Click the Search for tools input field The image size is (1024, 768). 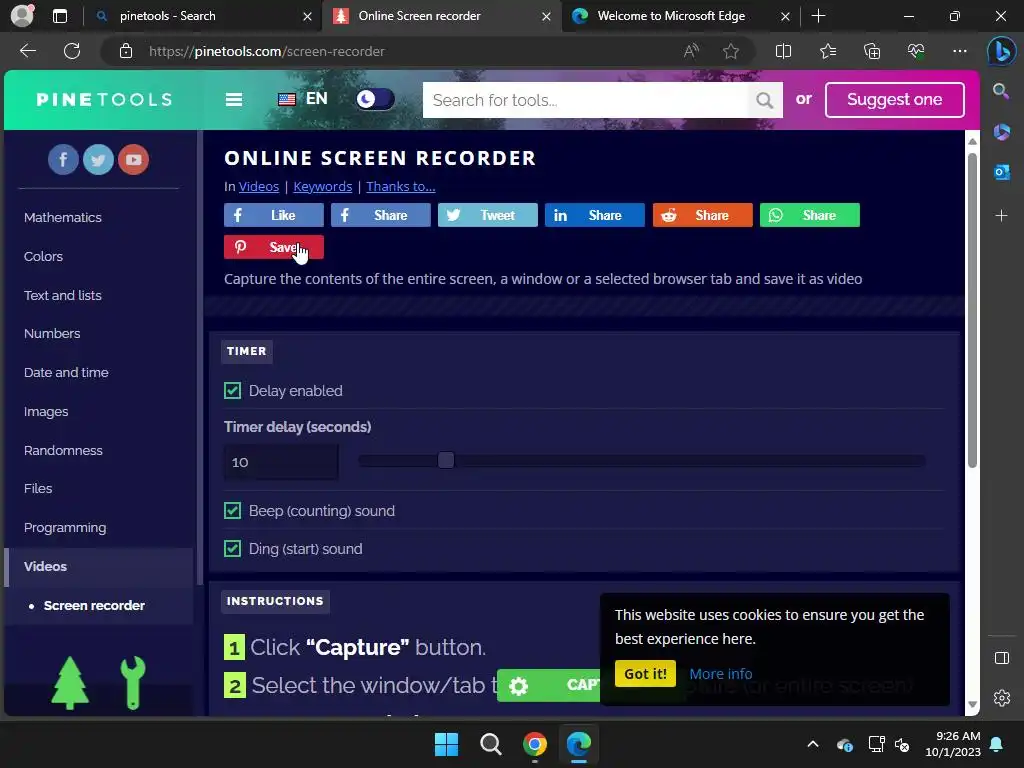[585, 100]
